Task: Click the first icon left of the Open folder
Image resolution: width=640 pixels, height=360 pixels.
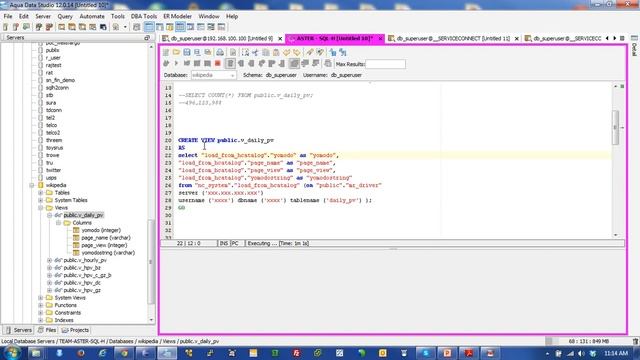Action: (x=166, y=52)
